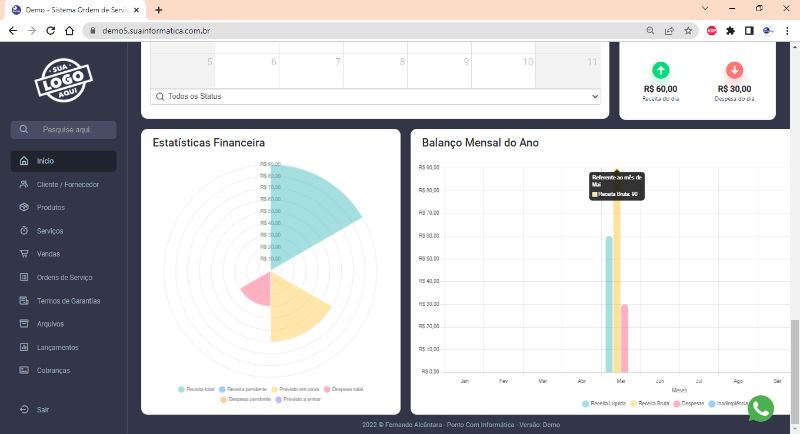The width and height of the screenshot is (800, 434).
Task: Bookmark this page with star icon
Action: pos(688,30)
